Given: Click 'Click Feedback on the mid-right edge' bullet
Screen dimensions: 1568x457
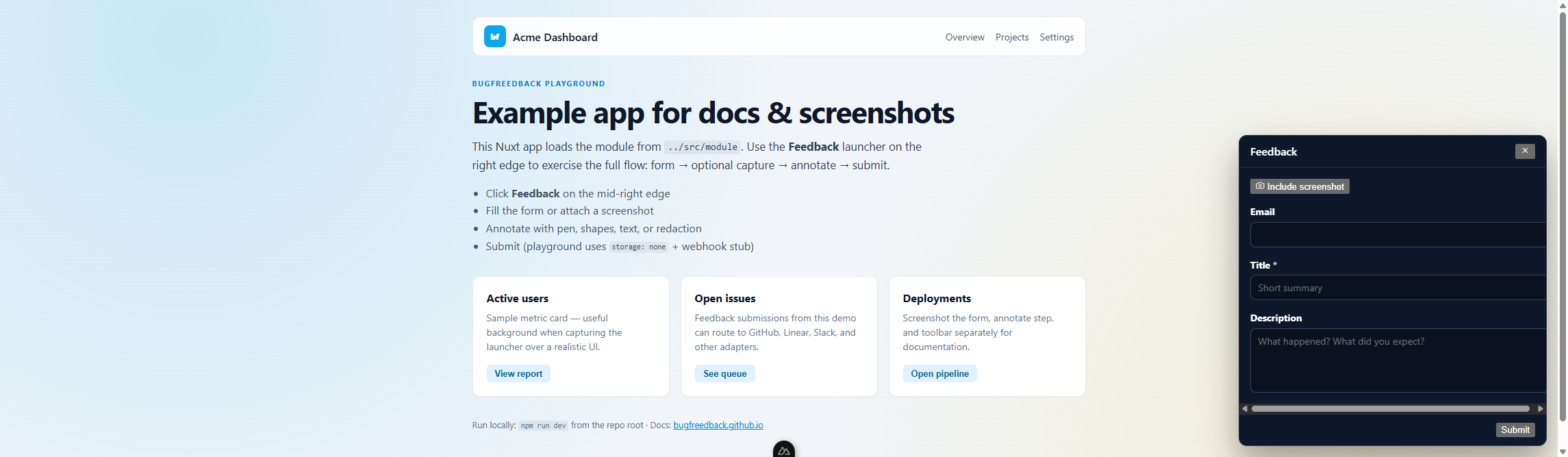Looking at the screenshot, I should coord(577,194).
